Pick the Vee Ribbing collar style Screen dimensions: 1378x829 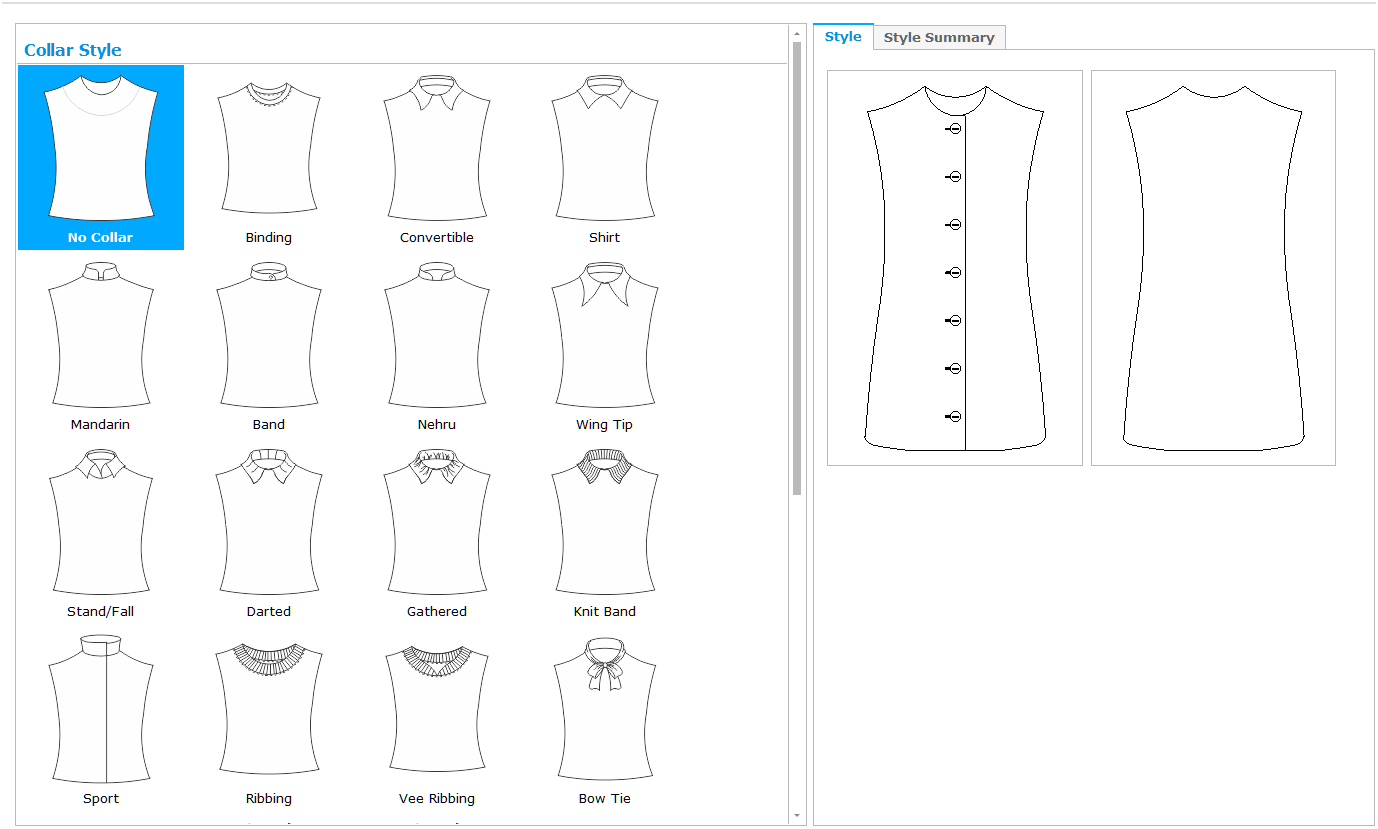pos(436,718)
